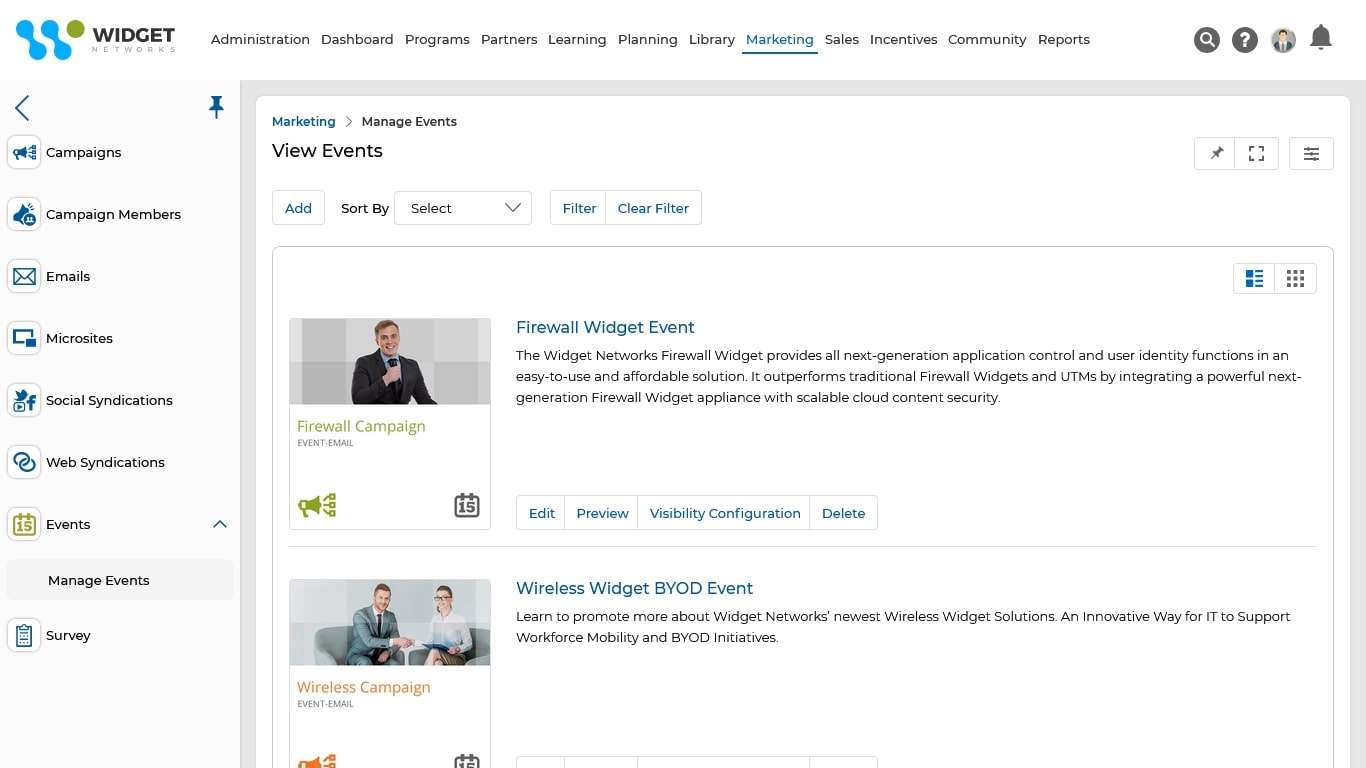Open the Dashboard menu item
This screenshot has height=768, width=1366.
coord(357,40)
